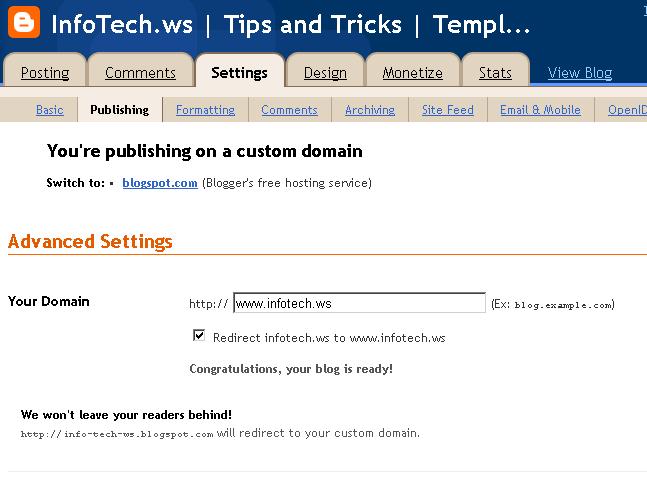Click the View Blog link

pos(580,73)
